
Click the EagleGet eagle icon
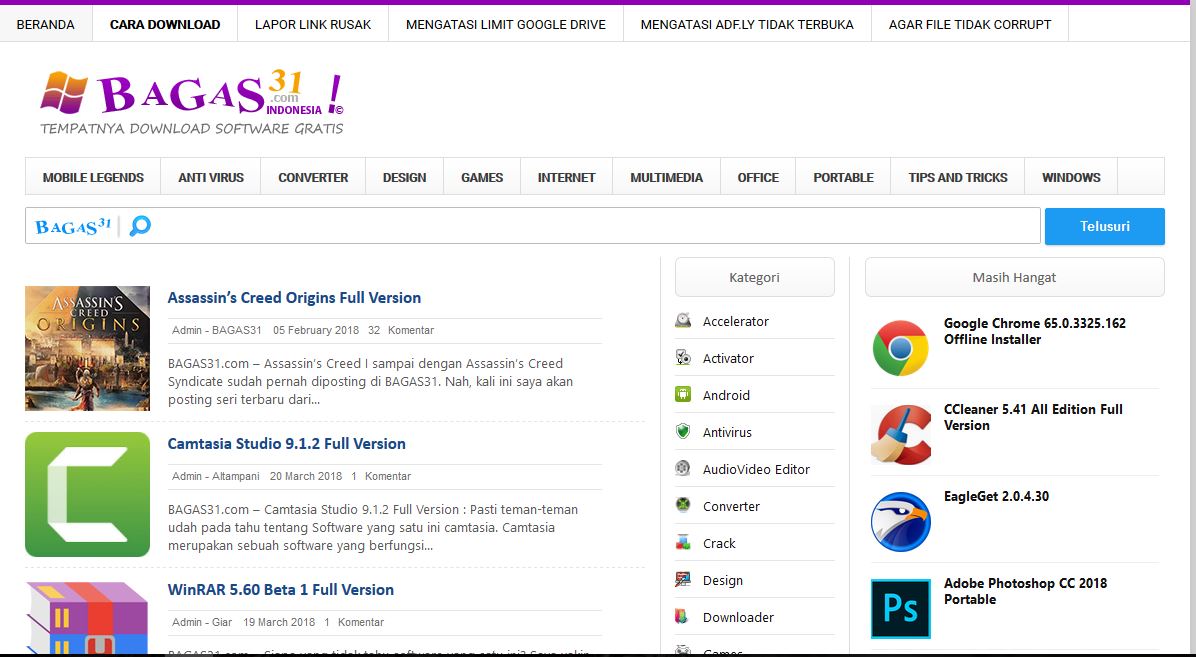pyautogui.click(x=901, y=521)
